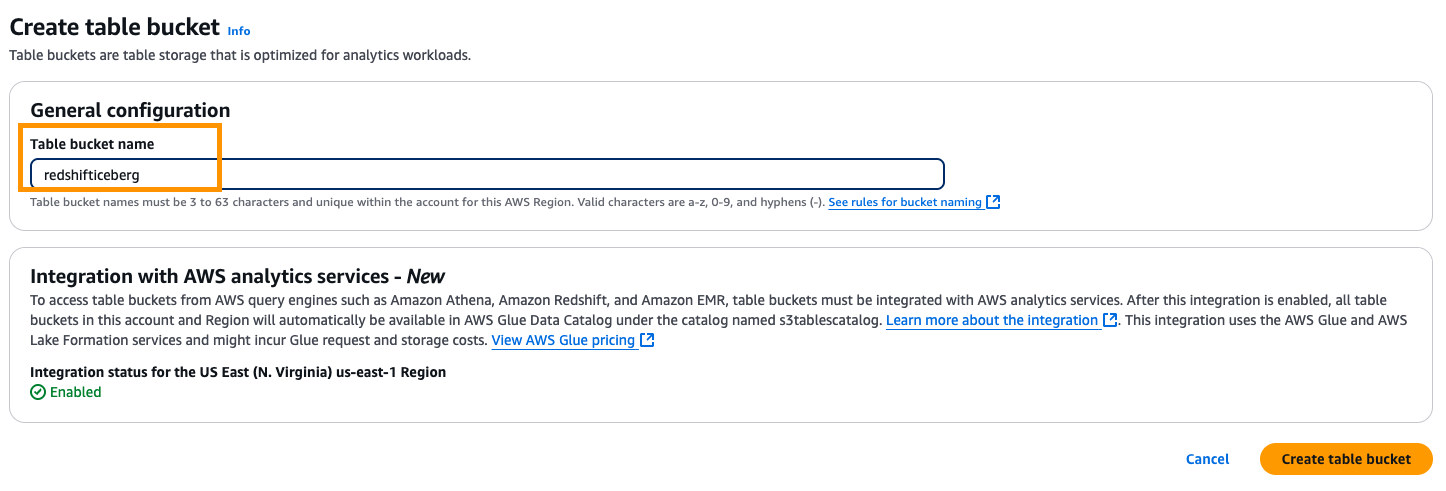Click the Info link beside the page title

239,31
